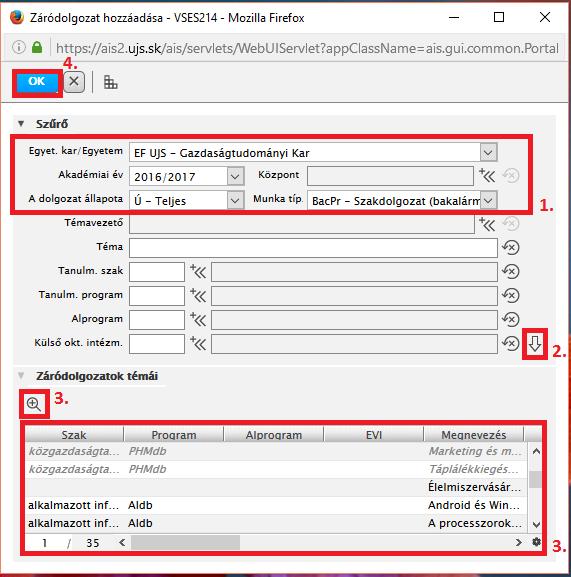
Task: Clear the Tanulm. szak field with reset icon
Action: point(511,272)
